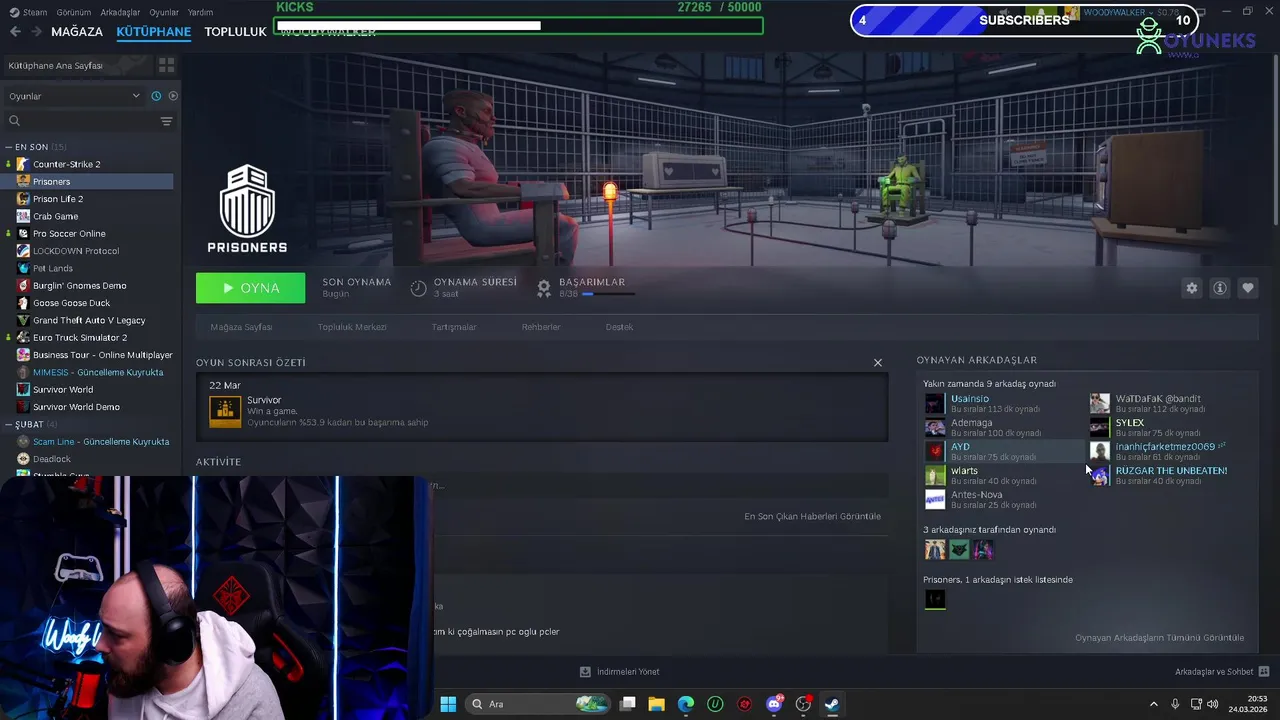Click Antes-Nova friend avatar

click(935, 499)
